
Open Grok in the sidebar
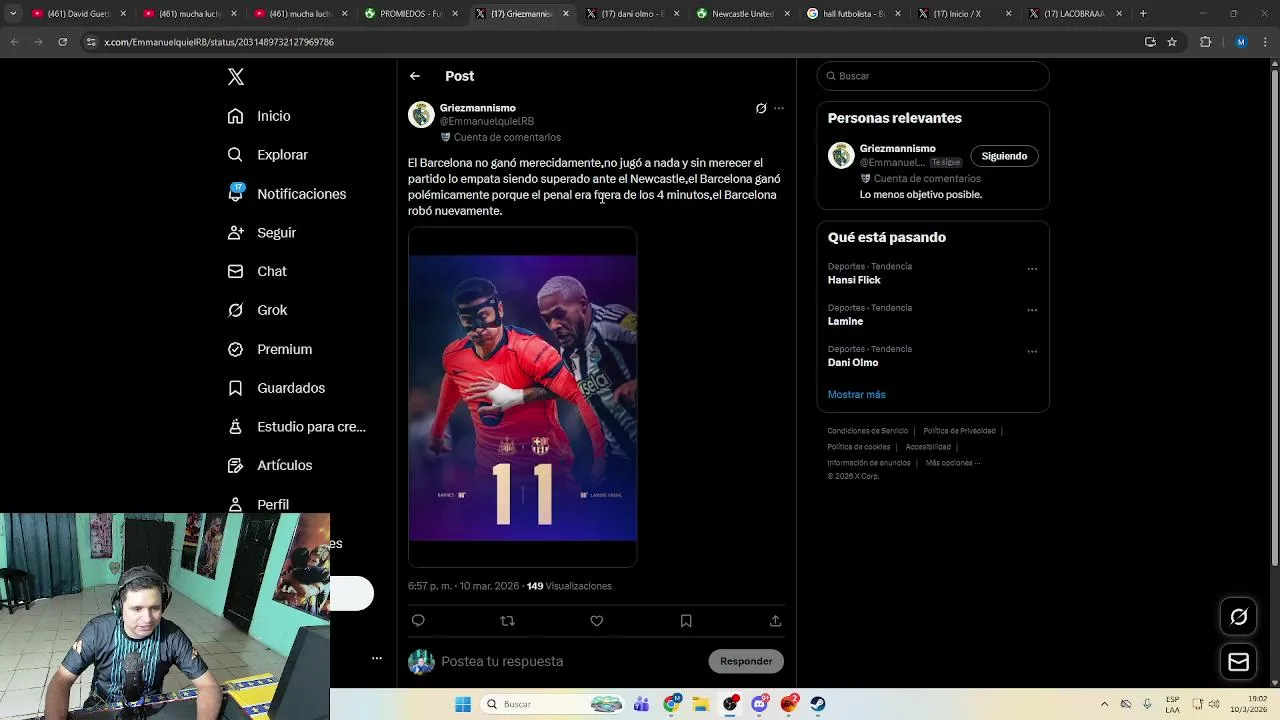coord(257,310)
